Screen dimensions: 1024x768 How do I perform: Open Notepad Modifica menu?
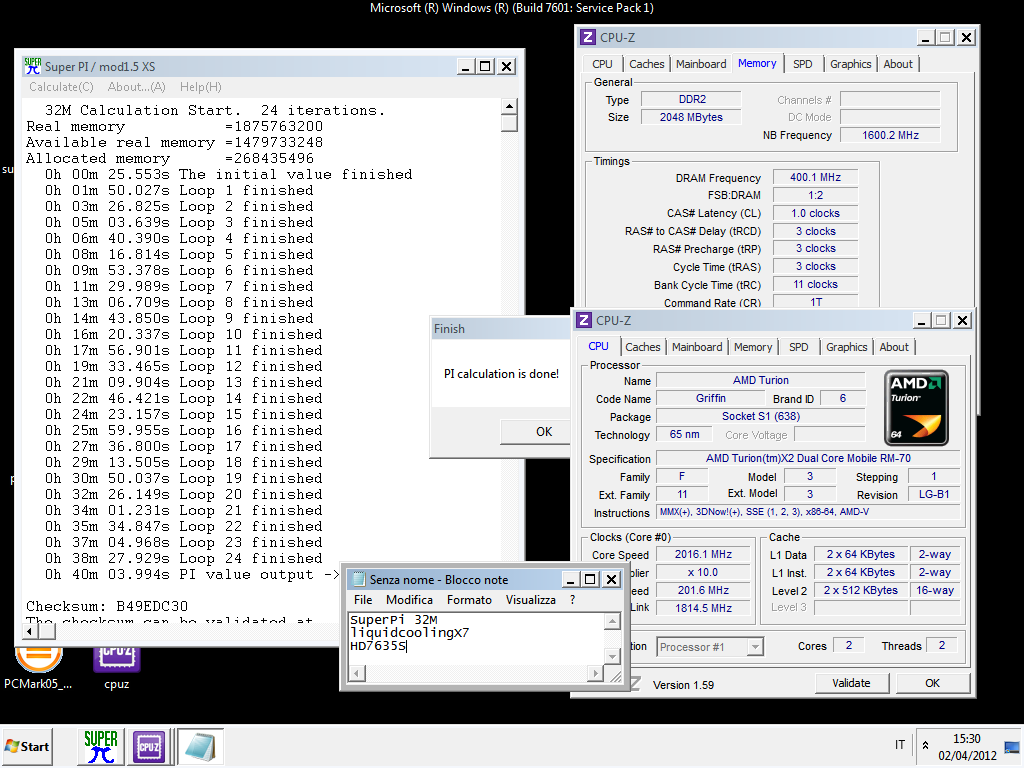[409, 600]
